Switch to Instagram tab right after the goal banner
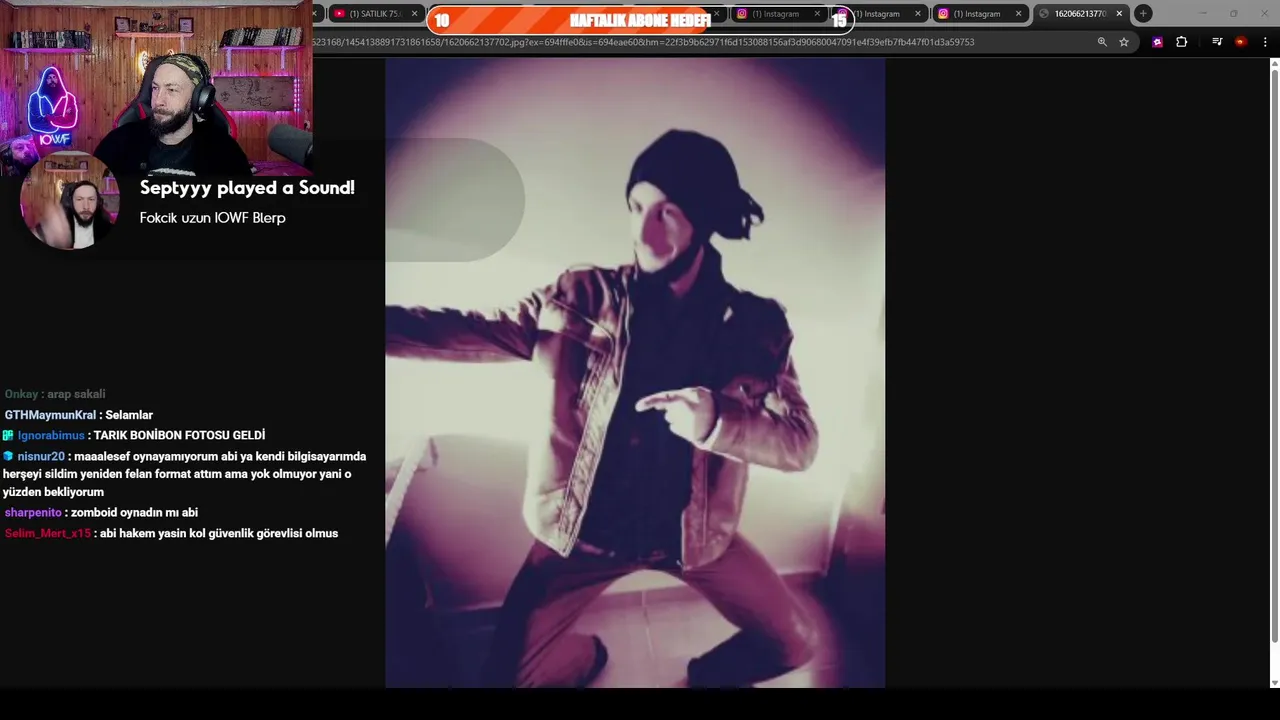This screenshot has height=720, width=1280. [x=880, y=14]
